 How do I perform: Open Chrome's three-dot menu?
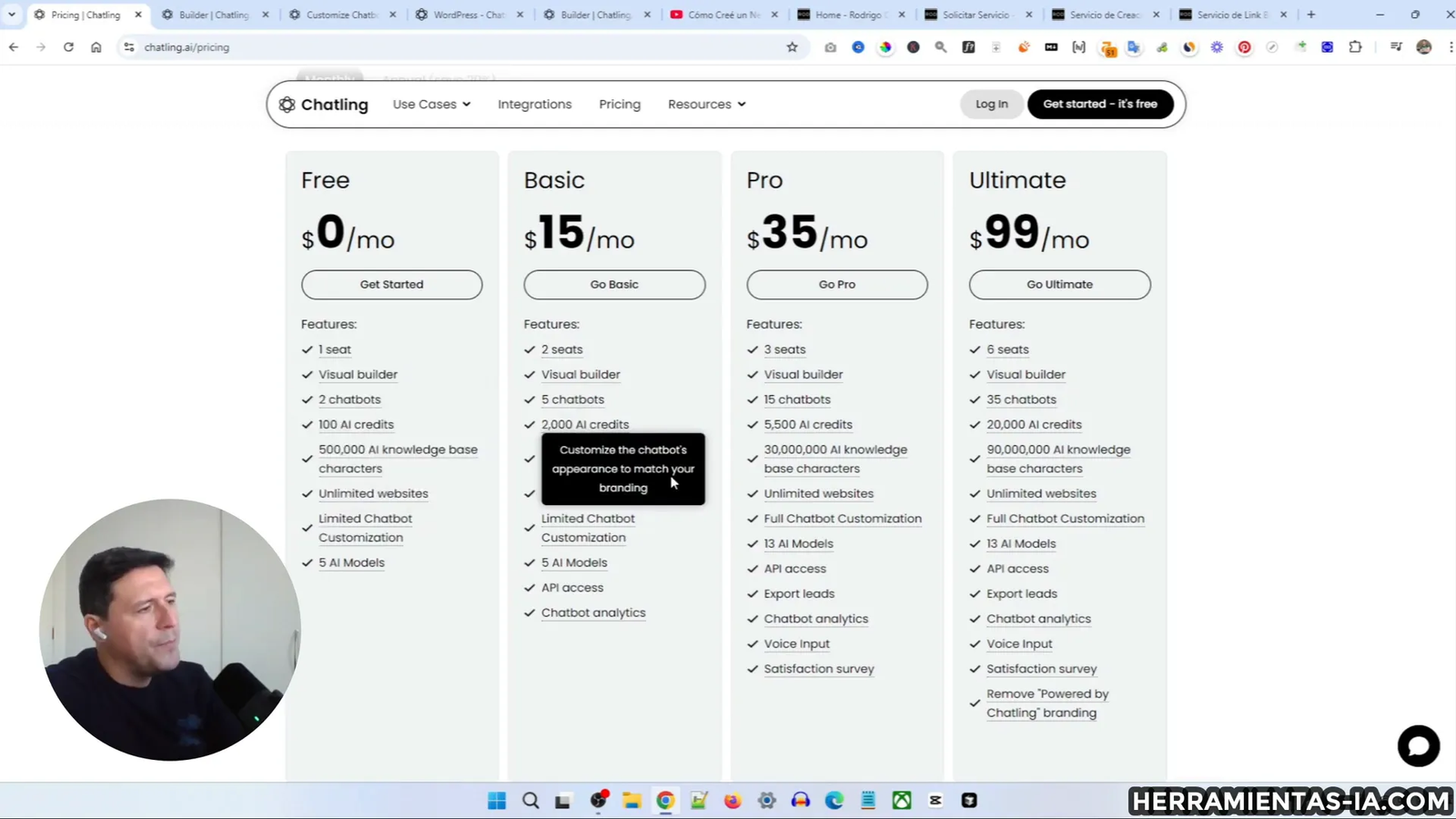click(x=1450, y=47)
